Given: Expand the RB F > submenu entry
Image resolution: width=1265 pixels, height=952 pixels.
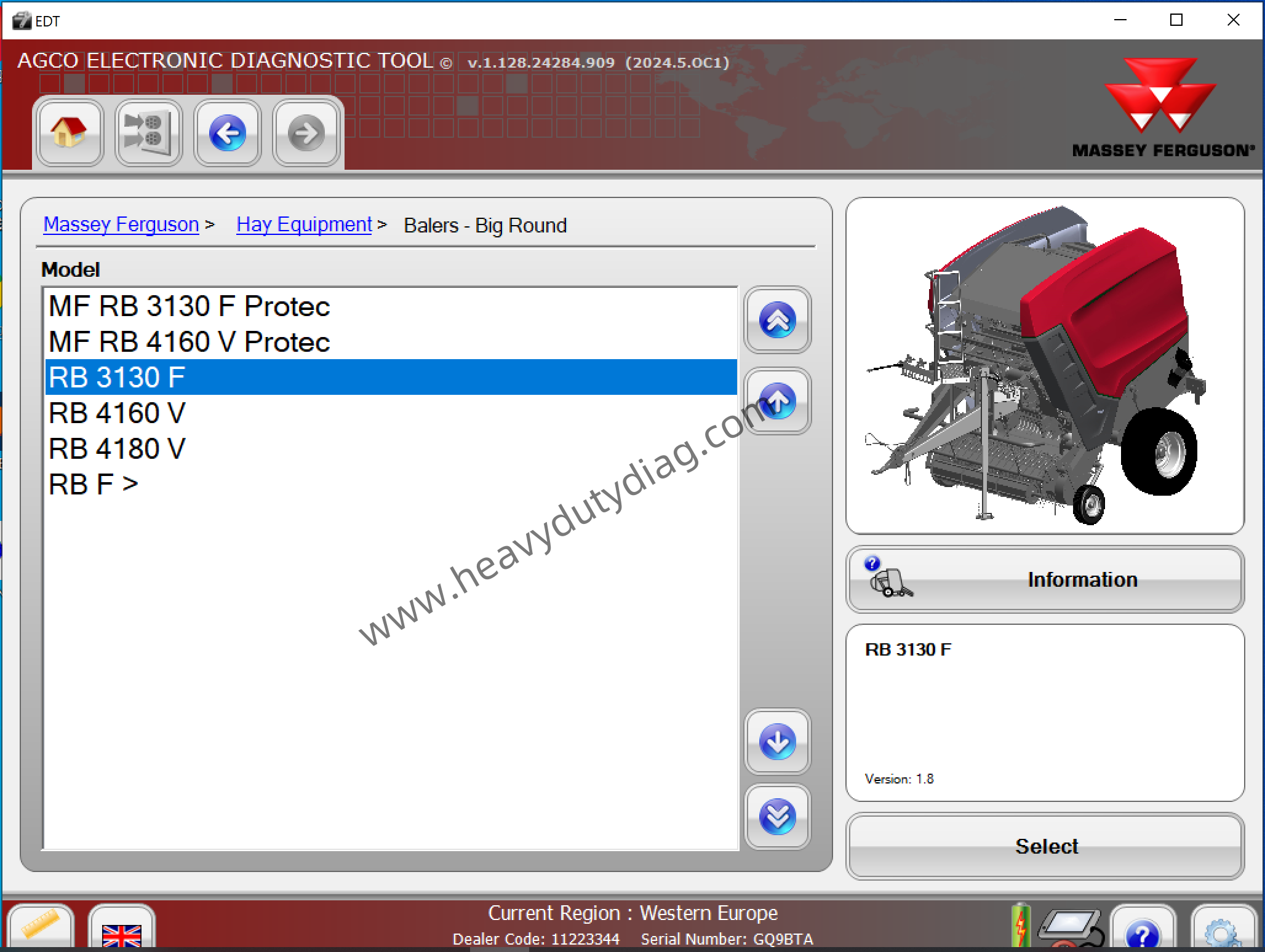Looking at the screenshot, I should click(x=391, y=484).
